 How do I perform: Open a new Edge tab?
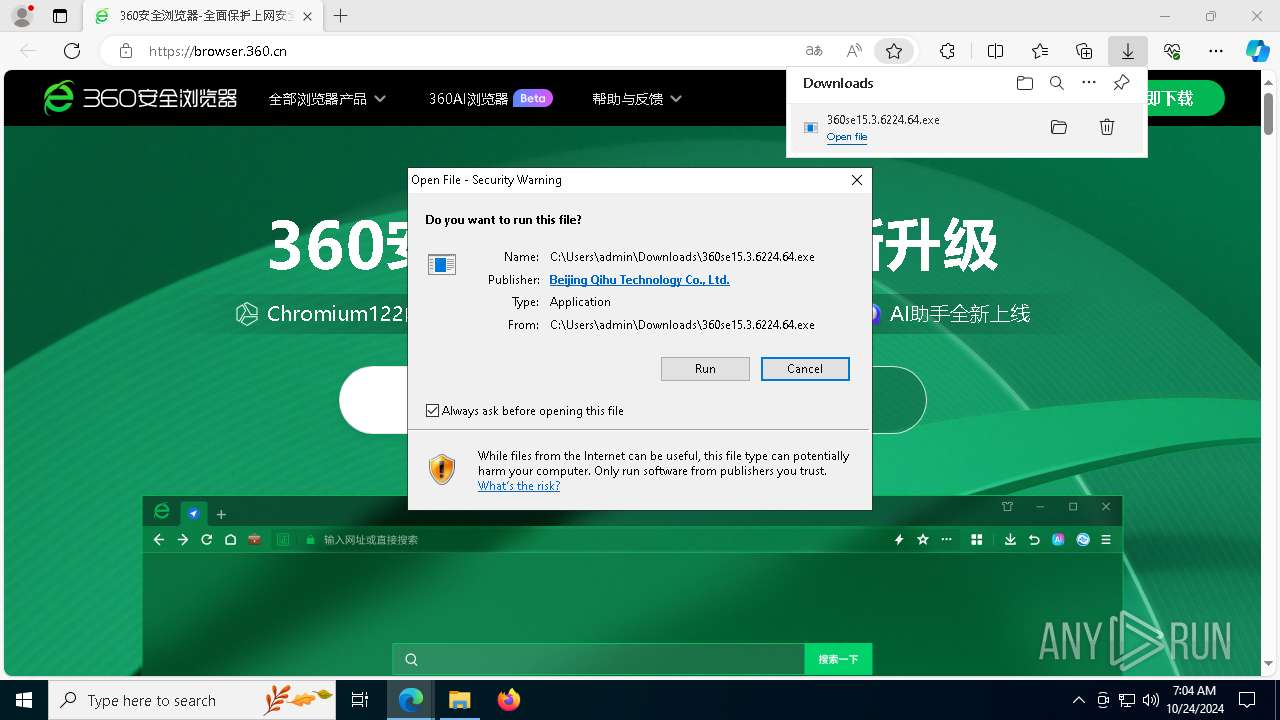[x=341, y=16]
